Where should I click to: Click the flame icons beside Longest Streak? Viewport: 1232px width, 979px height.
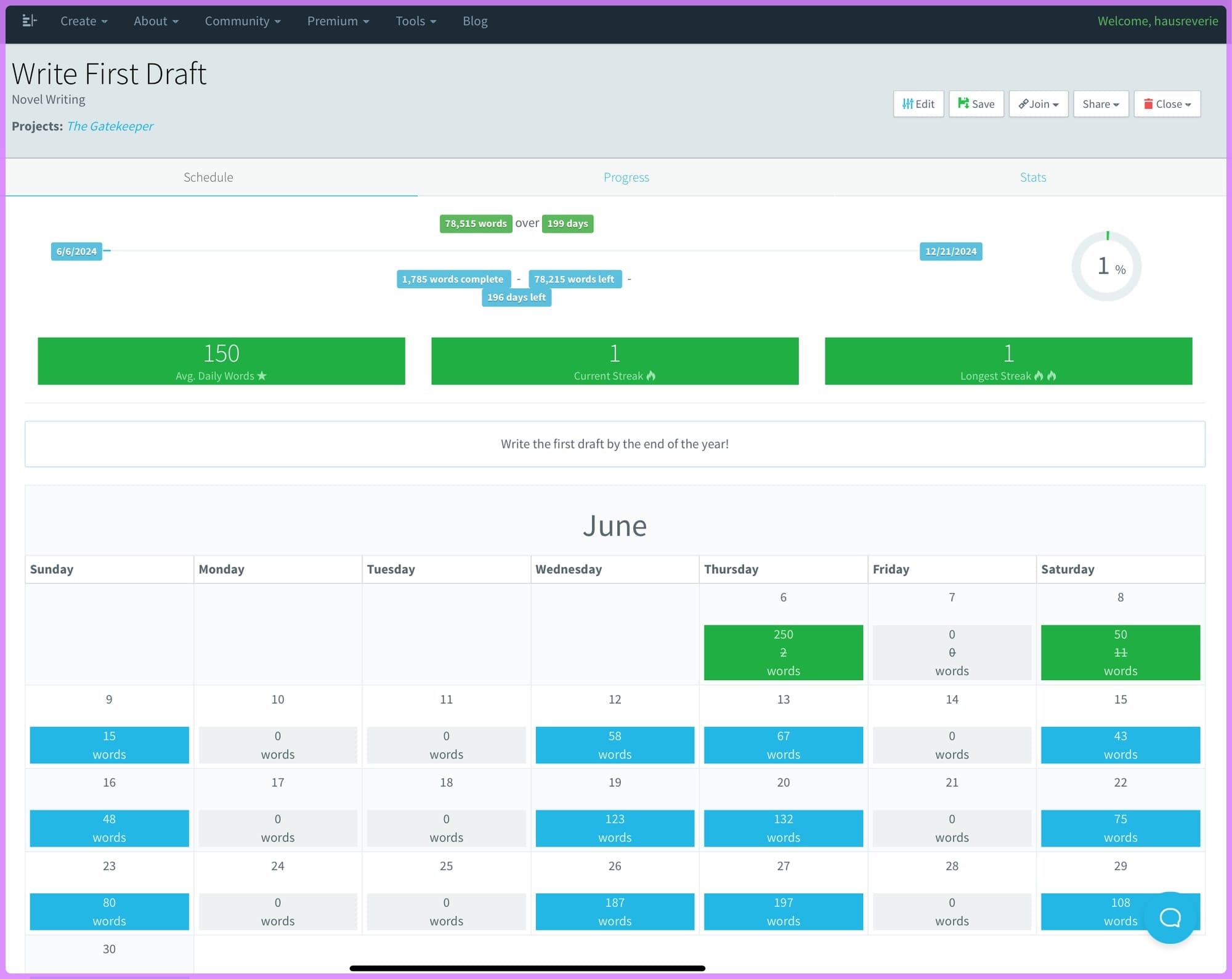(1045, 375)
